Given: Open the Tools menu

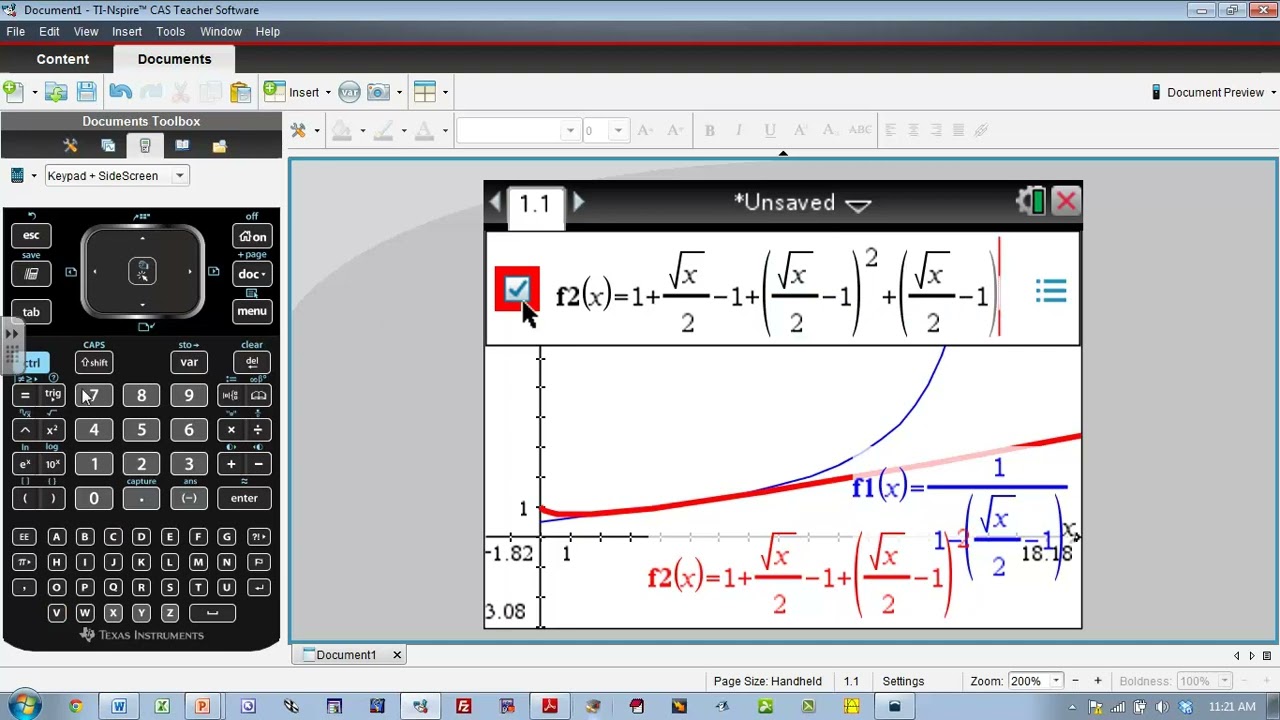Looking at the screenshot, I should tap(170, 31).
